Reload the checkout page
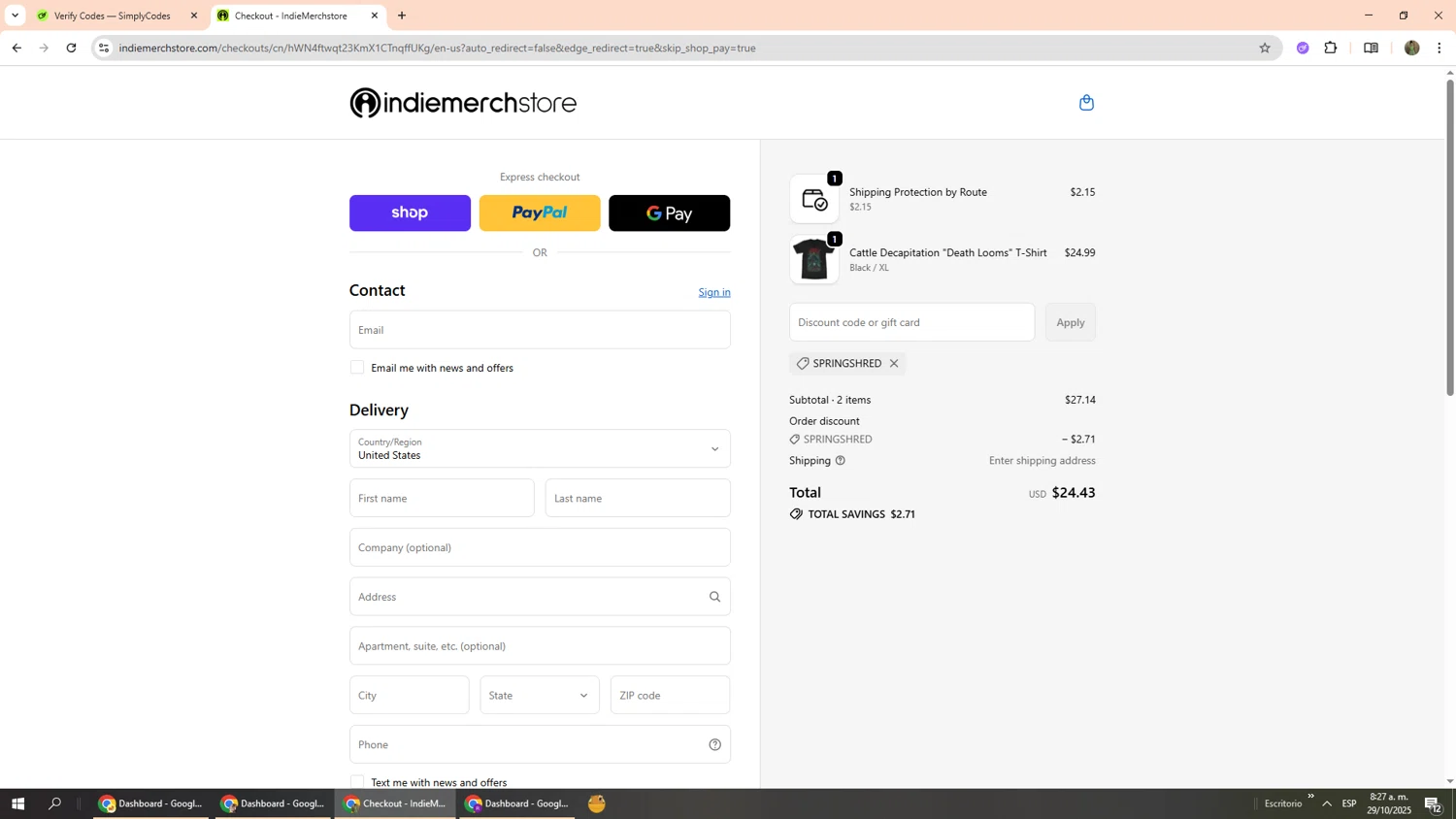 tap(71, 48)
